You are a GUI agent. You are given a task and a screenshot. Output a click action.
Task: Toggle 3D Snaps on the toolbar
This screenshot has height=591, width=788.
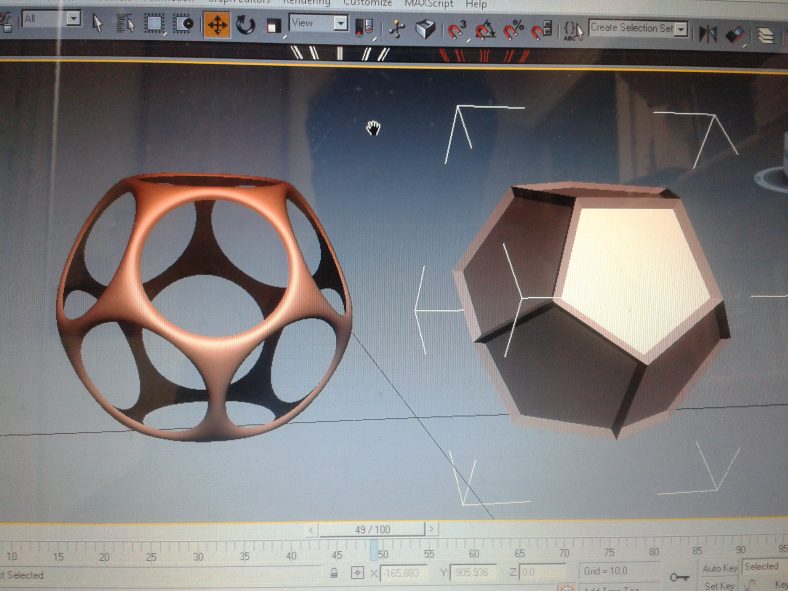[457, 31]
